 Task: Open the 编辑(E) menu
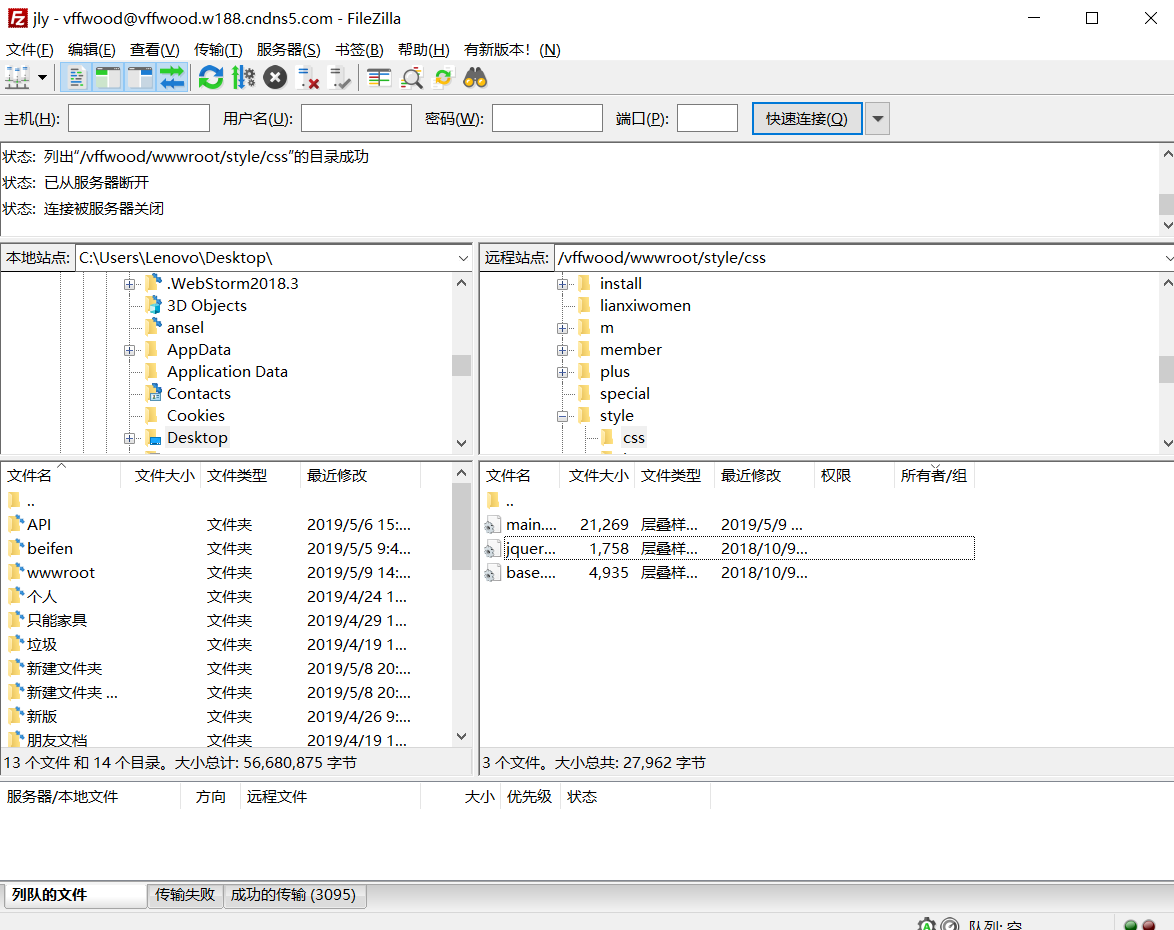[91, 49]
